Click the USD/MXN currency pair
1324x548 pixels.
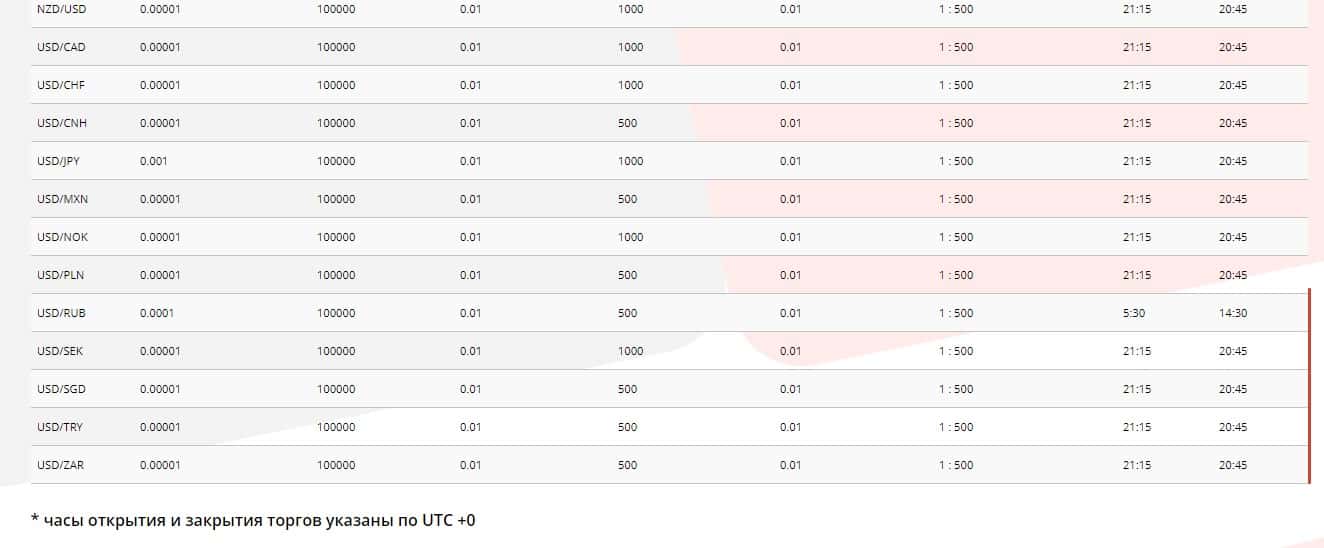(x=62, y=199)
